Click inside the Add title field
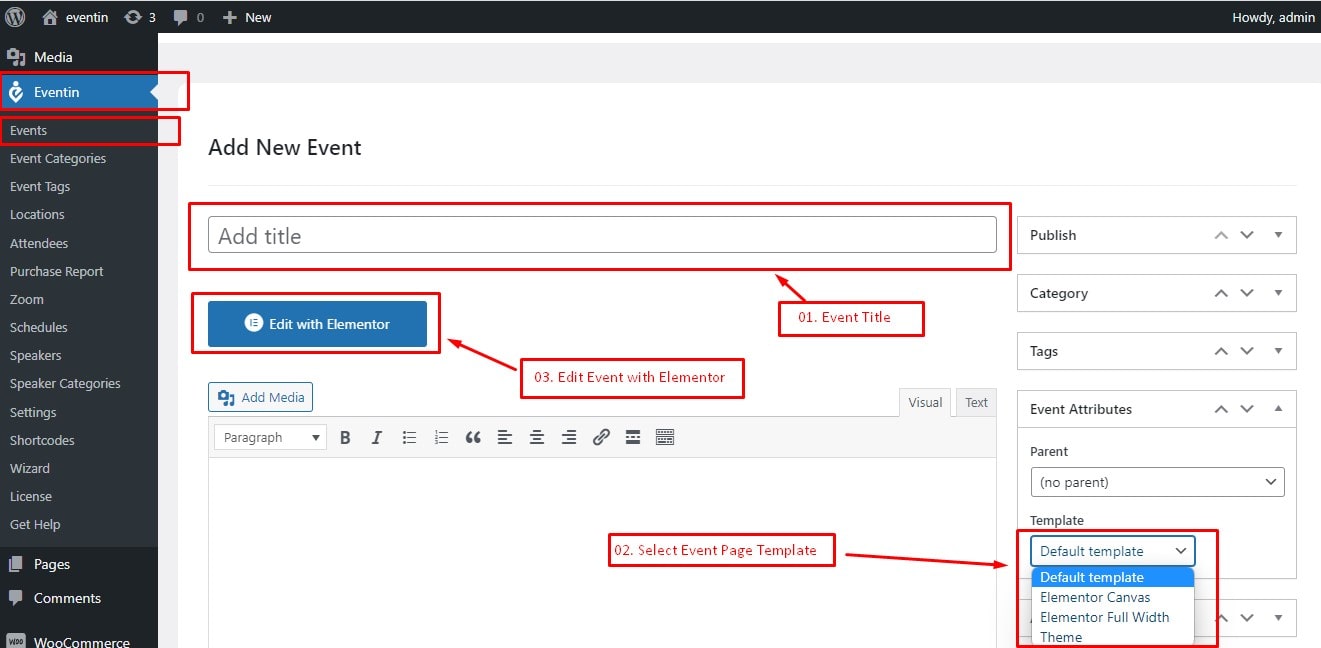 click(600, 235)
